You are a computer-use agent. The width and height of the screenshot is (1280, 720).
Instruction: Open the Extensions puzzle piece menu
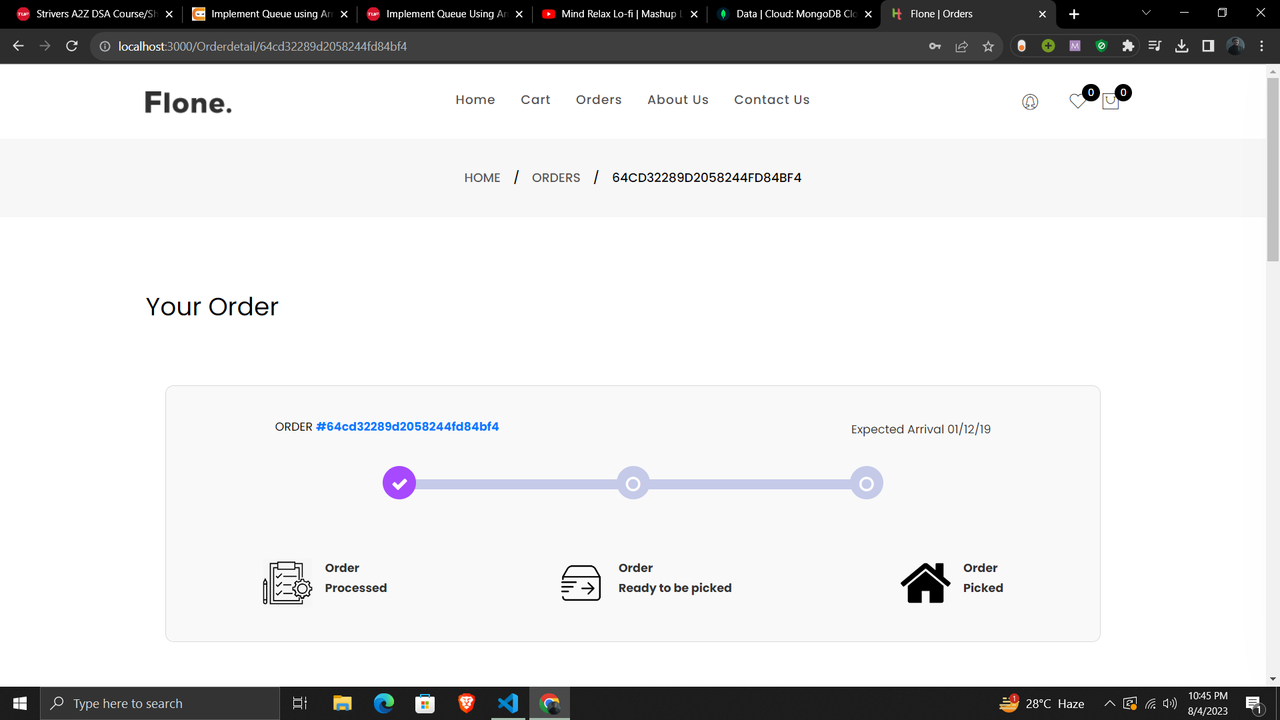pyautogui.click(x=1128, y=46)
